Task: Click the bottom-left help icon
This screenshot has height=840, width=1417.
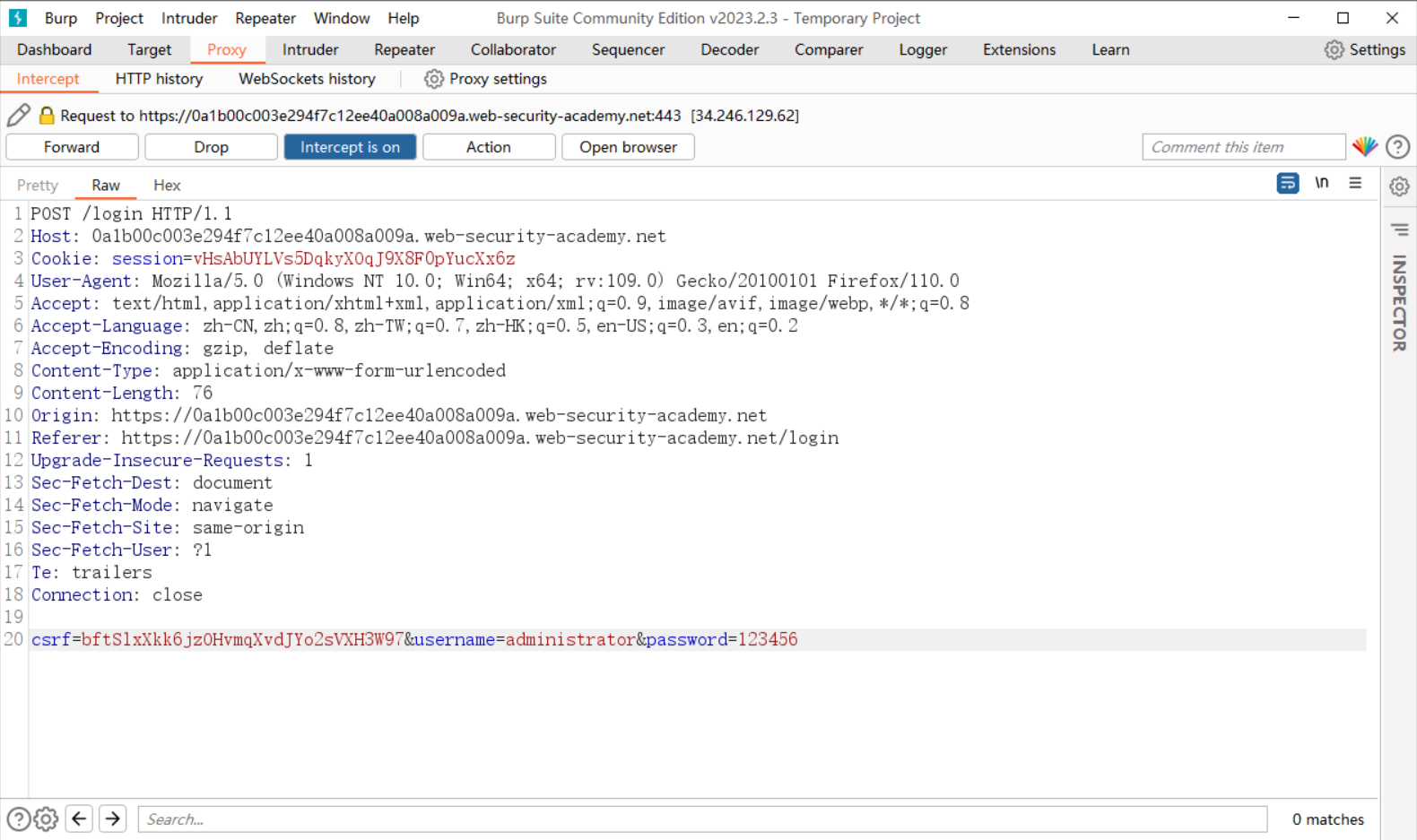Action: pos(18,818)
